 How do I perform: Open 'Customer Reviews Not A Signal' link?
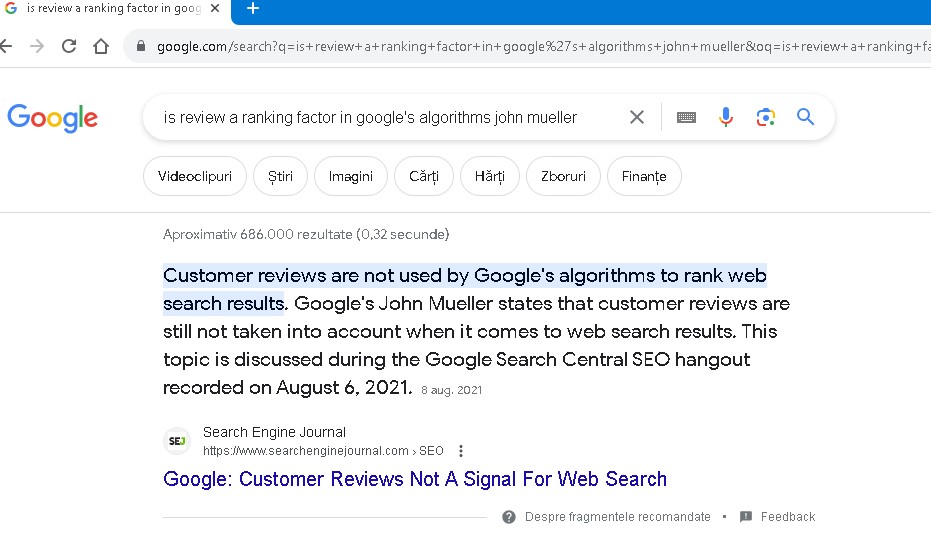[415, 479]
